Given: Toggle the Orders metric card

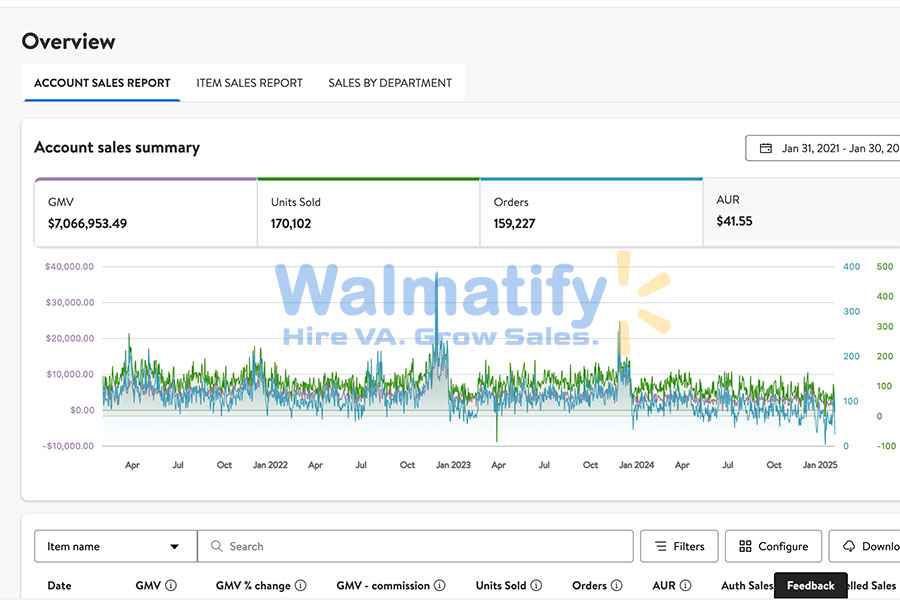Looking at the screenshot, I should 591,212.
